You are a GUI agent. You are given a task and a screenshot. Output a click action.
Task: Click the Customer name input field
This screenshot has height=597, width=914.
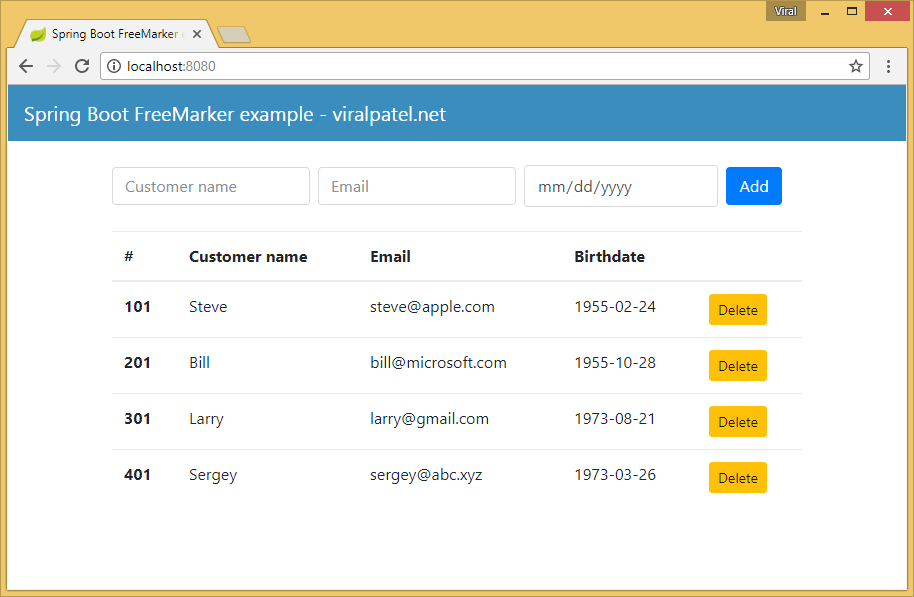tap(211, 187)
